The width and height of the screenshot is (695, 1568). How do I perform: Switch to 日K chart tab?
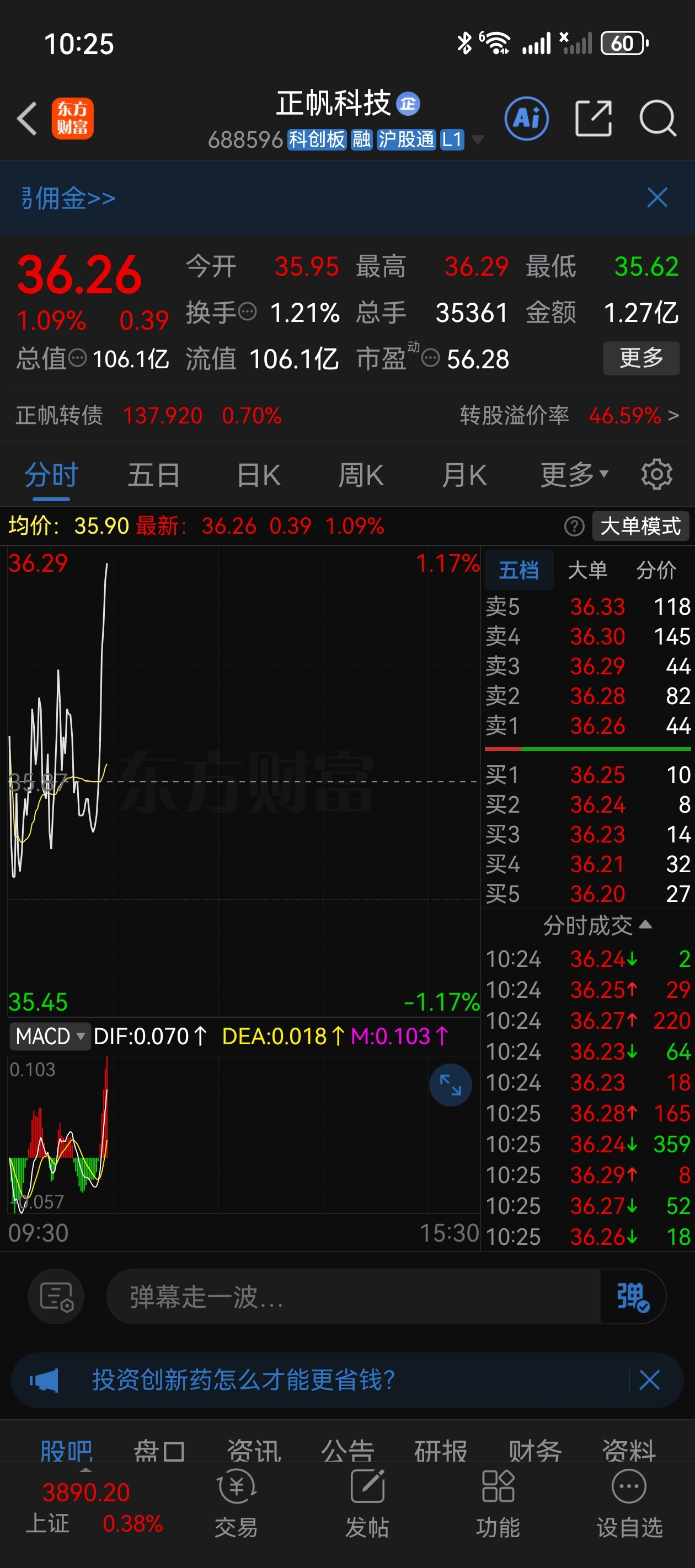tap(258, 474)
